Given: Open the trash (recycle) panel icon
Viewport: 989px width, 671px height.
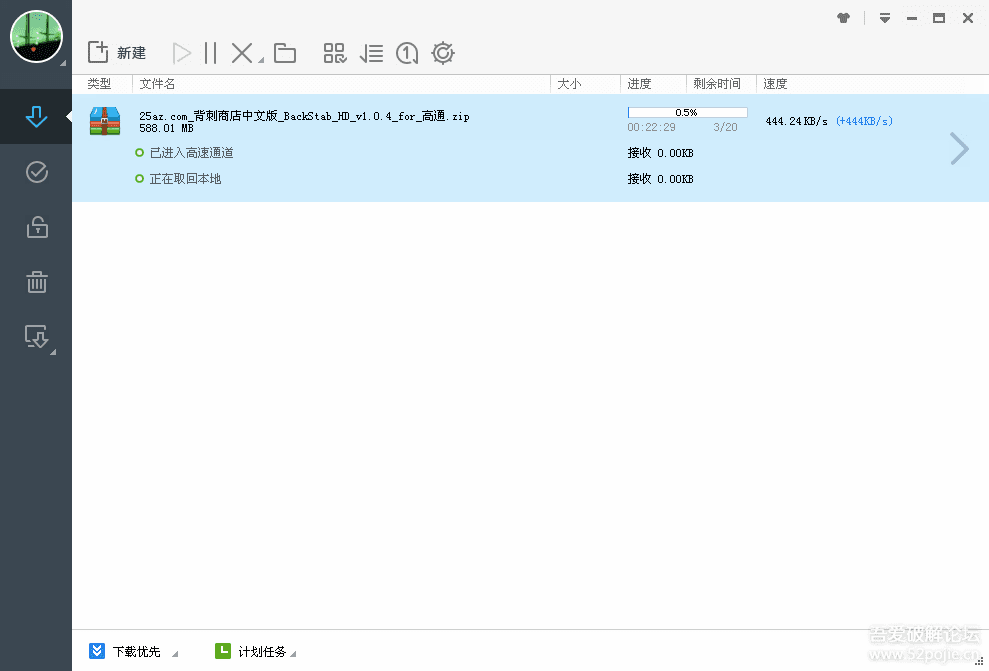Looking at the screenshot, I should click(36, 282).
